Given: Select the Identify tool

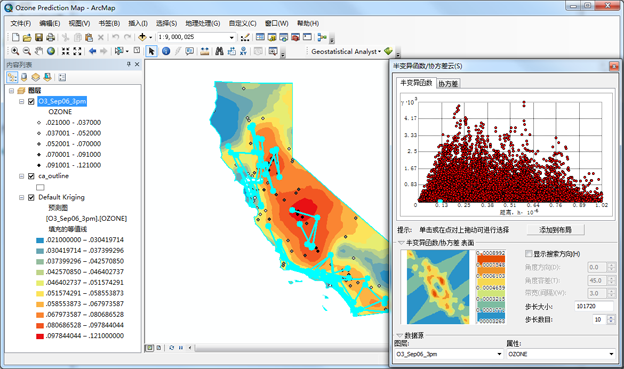Looking at the screenshot, I should coord(166,51).
